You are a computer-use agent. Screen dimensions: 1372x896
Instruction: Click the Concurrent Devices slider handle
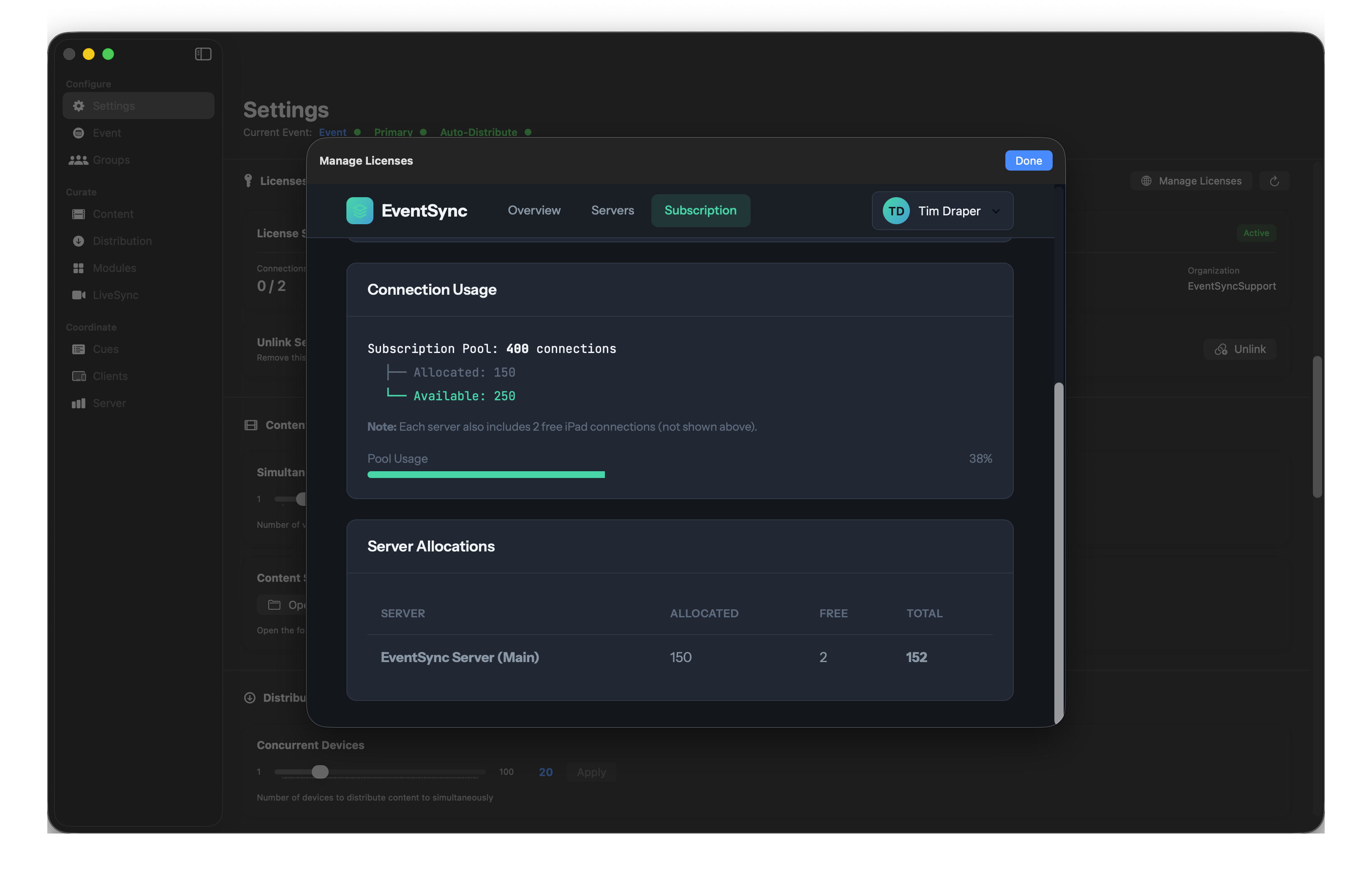point(320,772)
